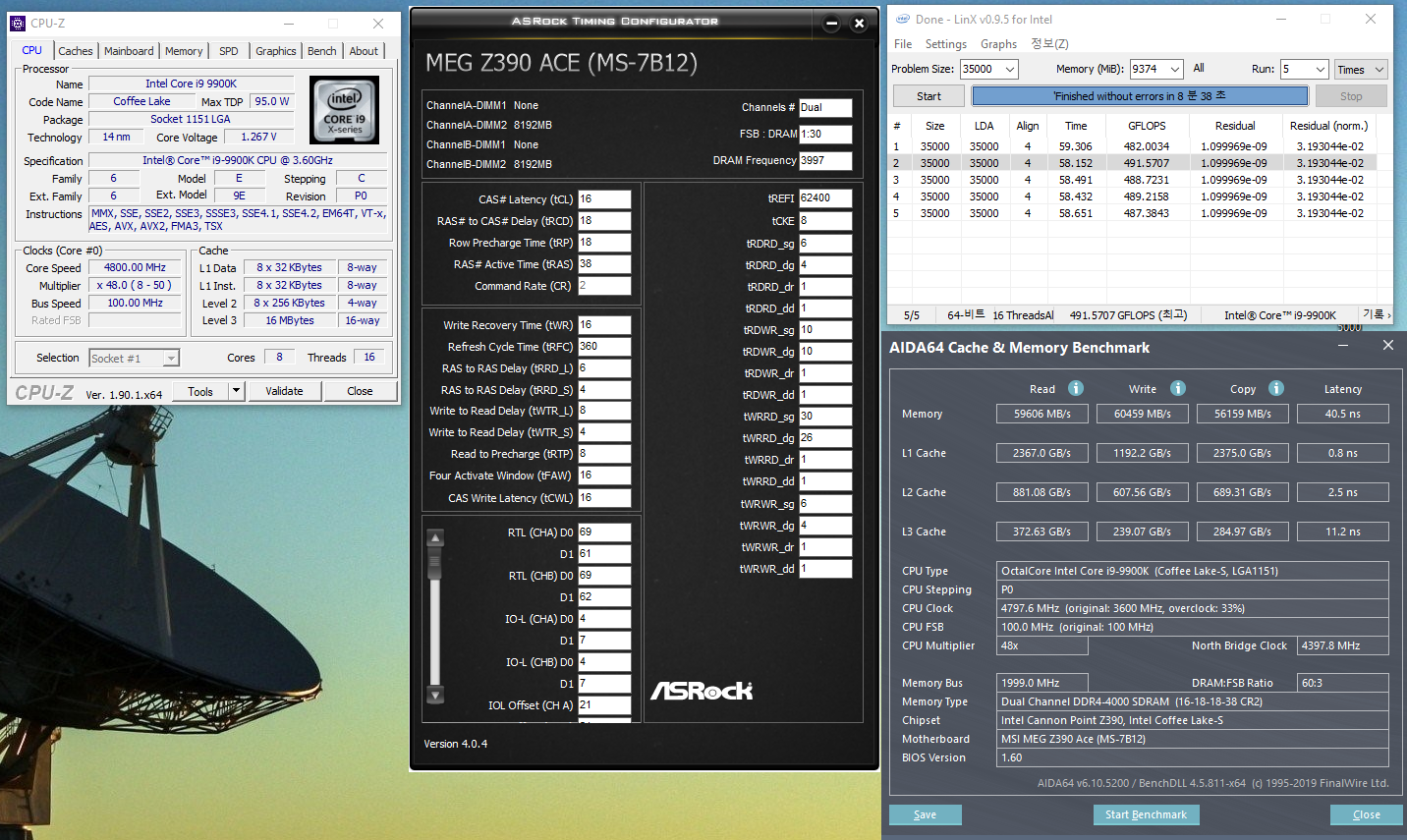Click the Command Rate (CR) field

coord(604,286)
